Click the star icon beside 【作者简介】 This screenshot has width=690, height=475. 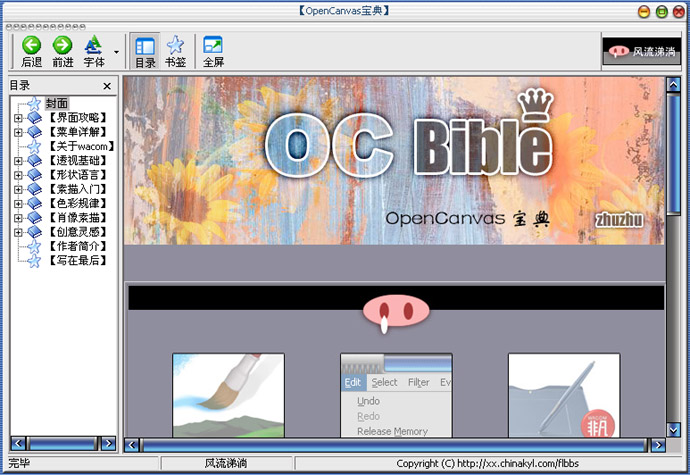34,246
